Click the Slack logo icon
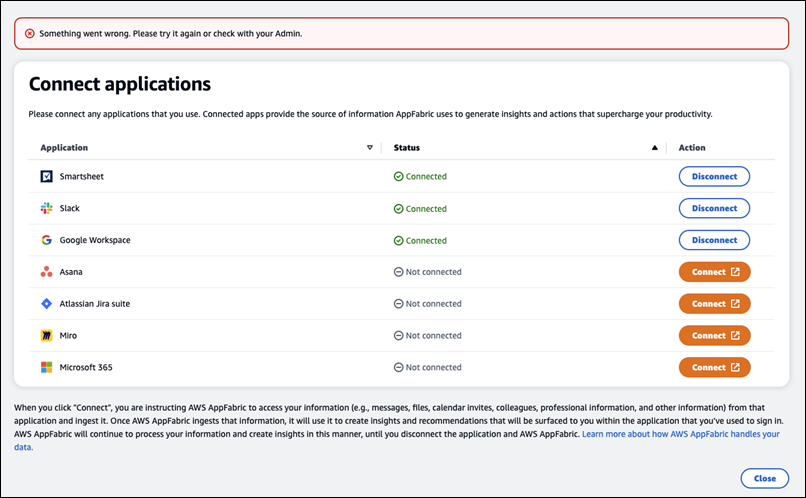Viewport: 806px width, 498px height. pyautogui.click(x=46, y=208)
